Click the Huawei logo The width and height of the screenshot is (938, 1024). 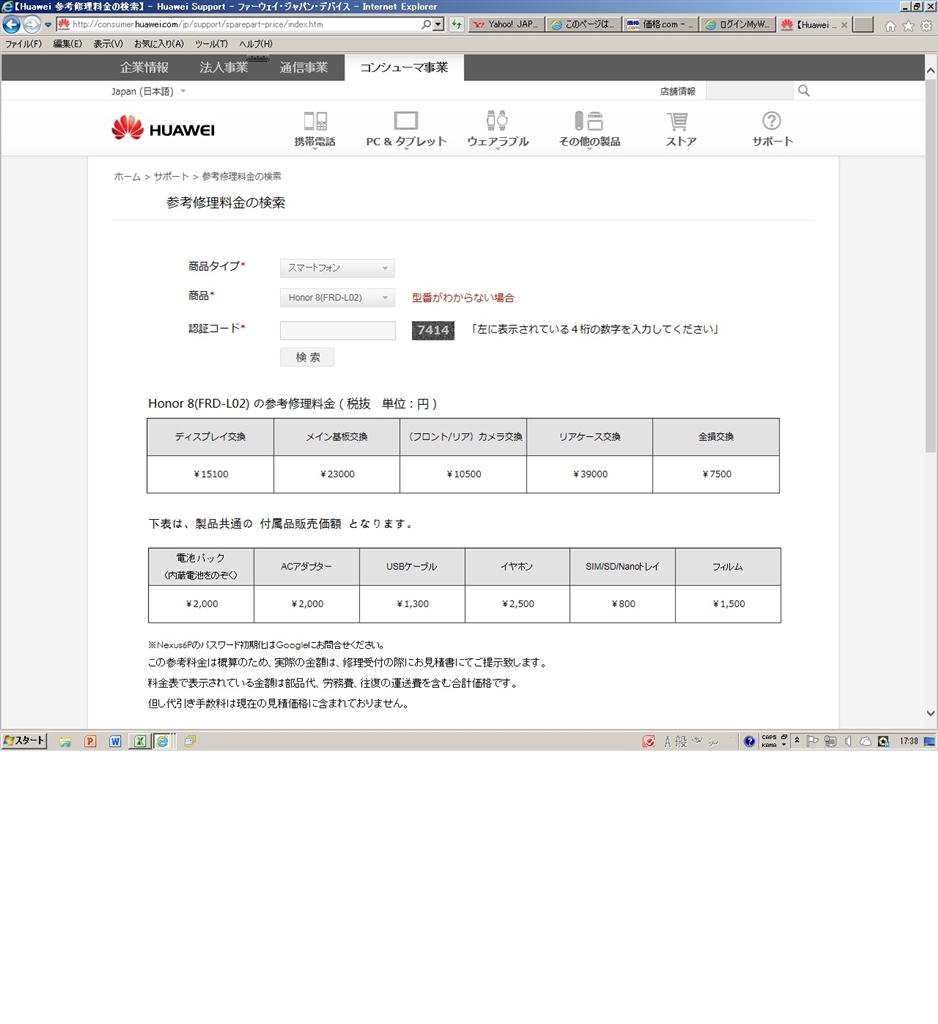(x=163, y=128)
